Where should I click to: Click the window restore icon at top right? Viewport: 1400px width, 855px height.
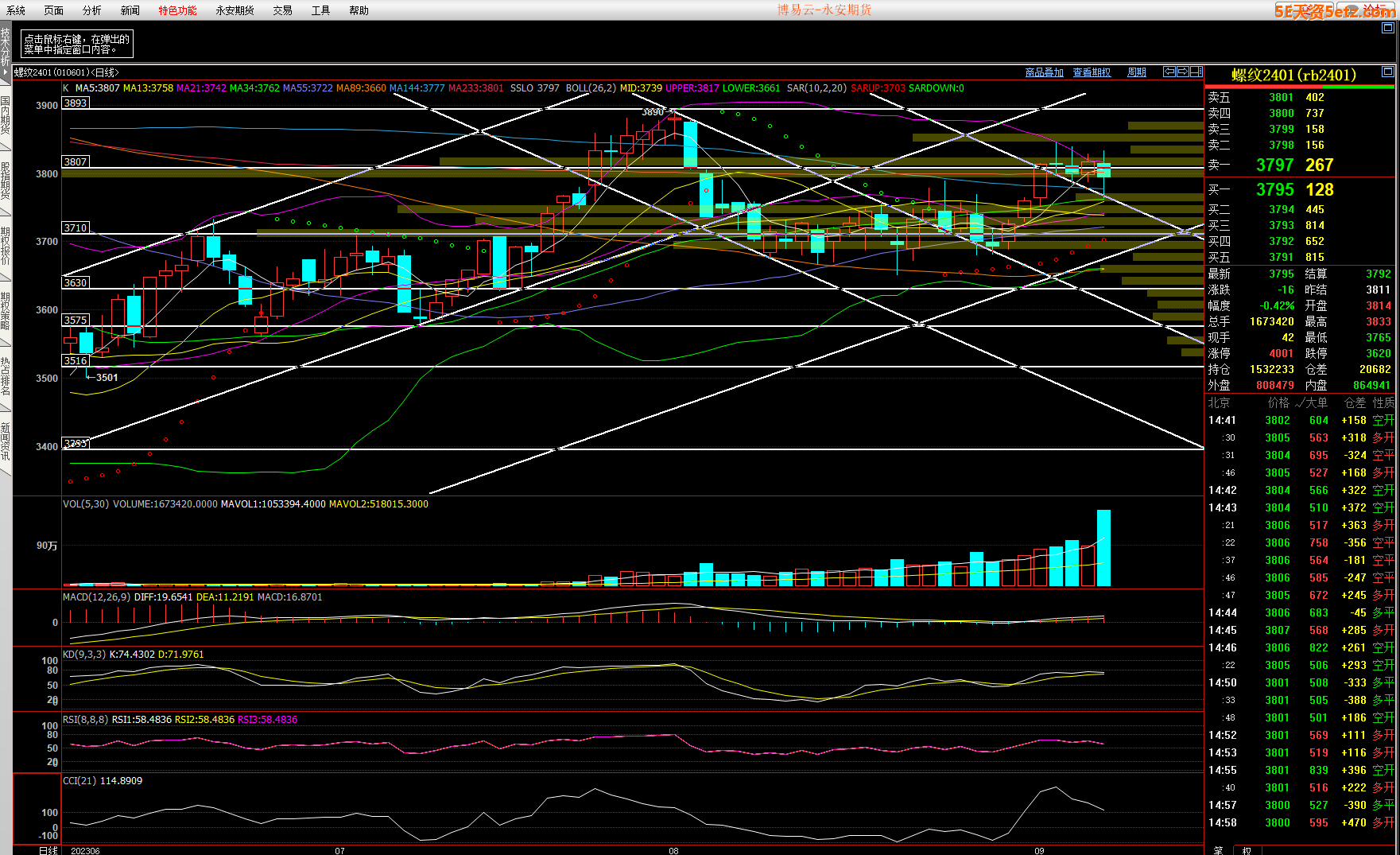tap(1388, 28)
